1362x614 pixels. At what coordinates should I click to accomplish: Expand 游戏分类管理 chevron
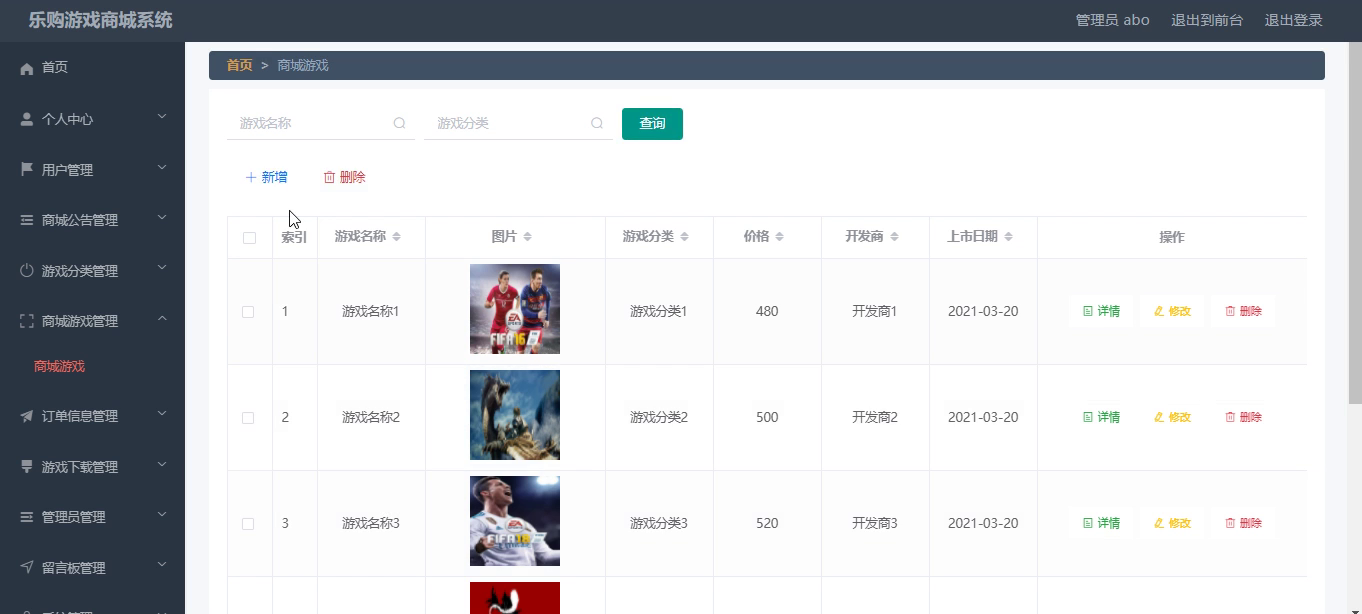coord(162,269)
